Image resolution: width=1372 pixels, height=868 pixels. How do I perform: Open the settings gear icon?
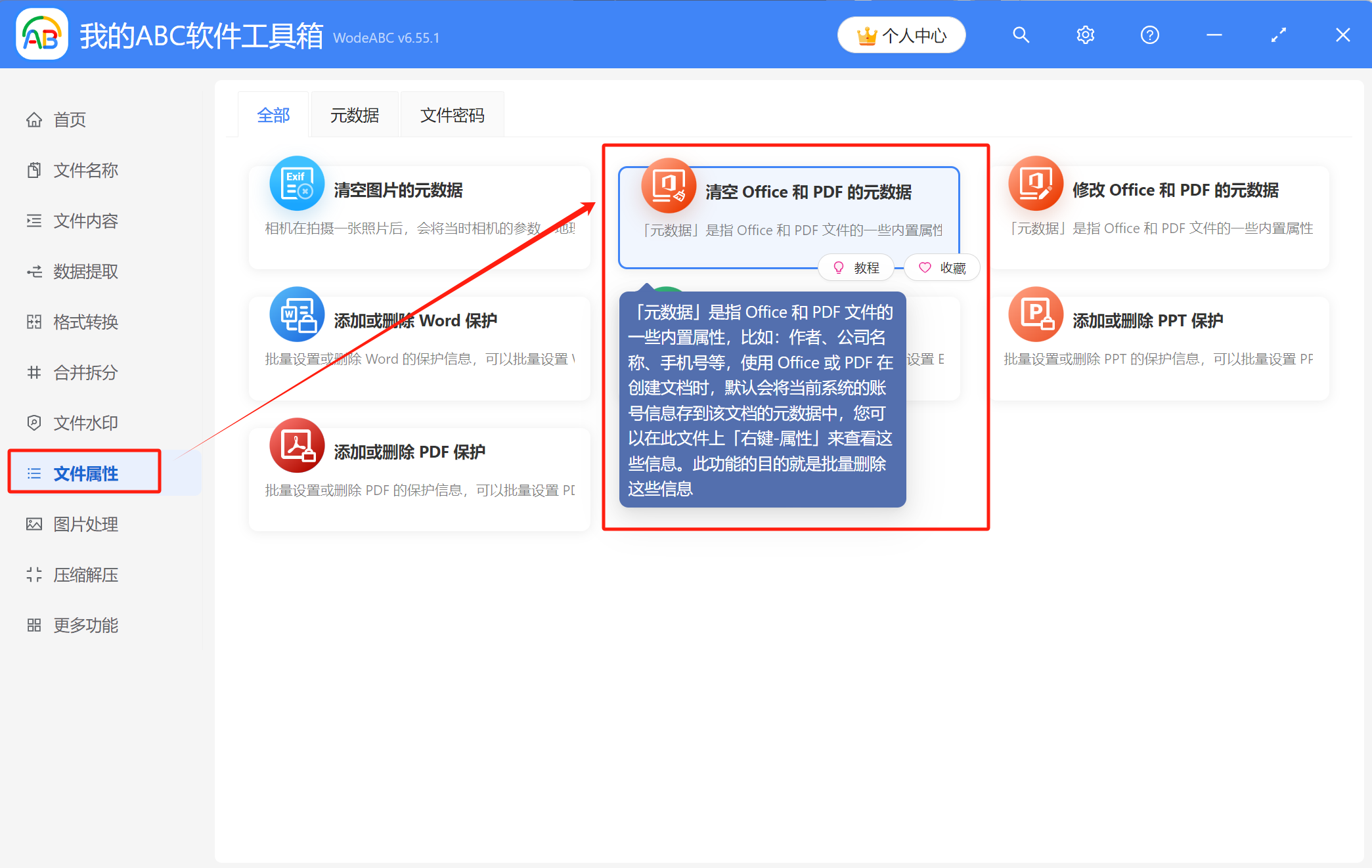tap(1085, 35)
